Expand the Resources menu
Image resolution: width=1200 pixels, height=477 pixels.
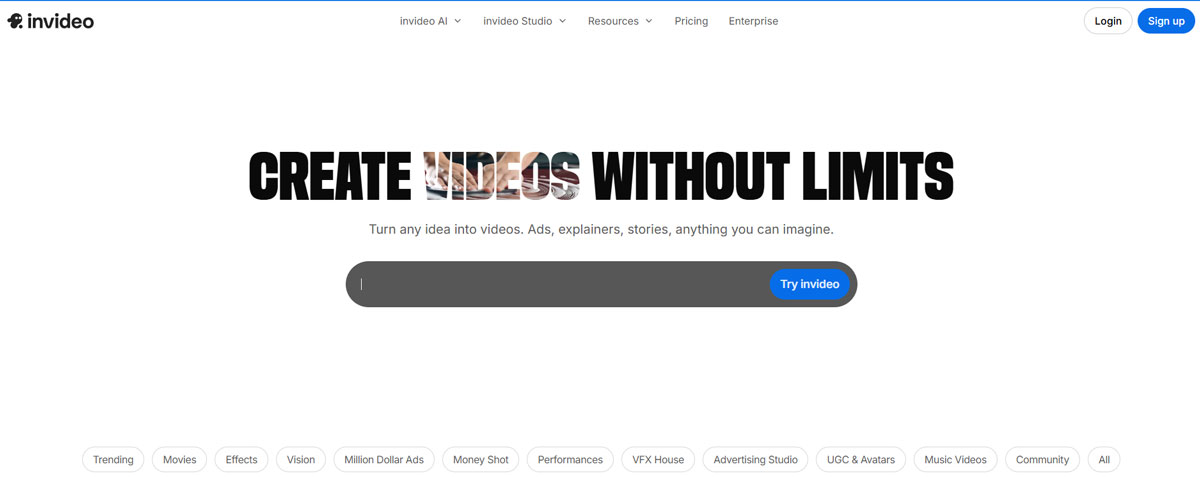pyautogui.click(x=620, y=21)
